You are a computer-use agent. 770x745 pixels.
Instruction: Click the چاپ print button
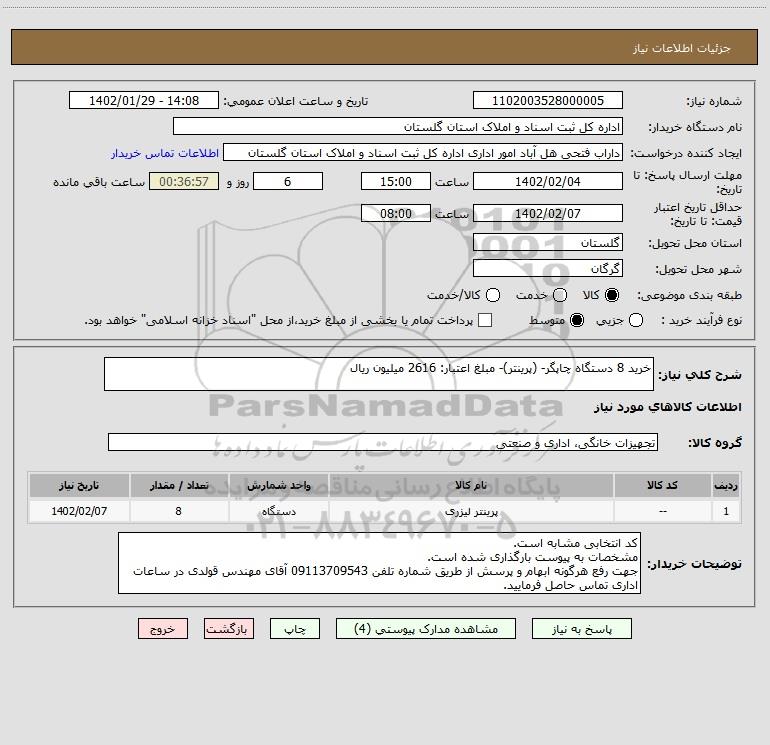coord(295,629)
